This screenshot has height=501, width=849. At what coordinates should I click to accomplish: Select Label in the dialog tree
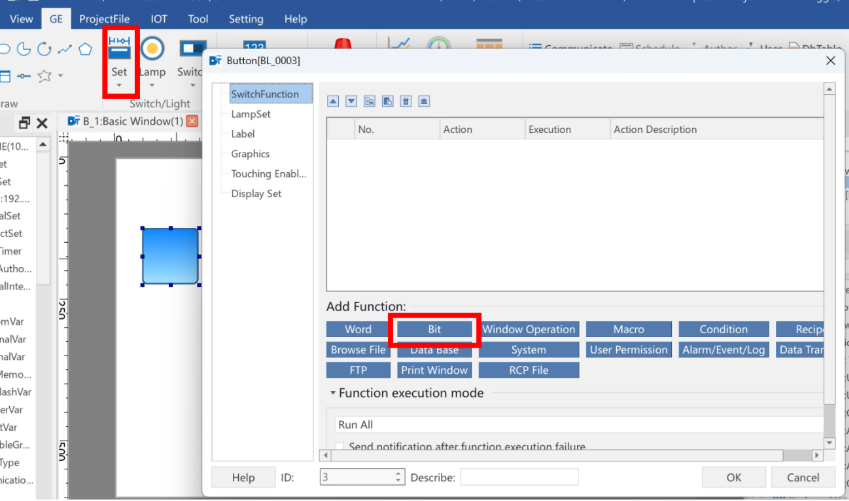pyautogui.click(x=243, y=134)
